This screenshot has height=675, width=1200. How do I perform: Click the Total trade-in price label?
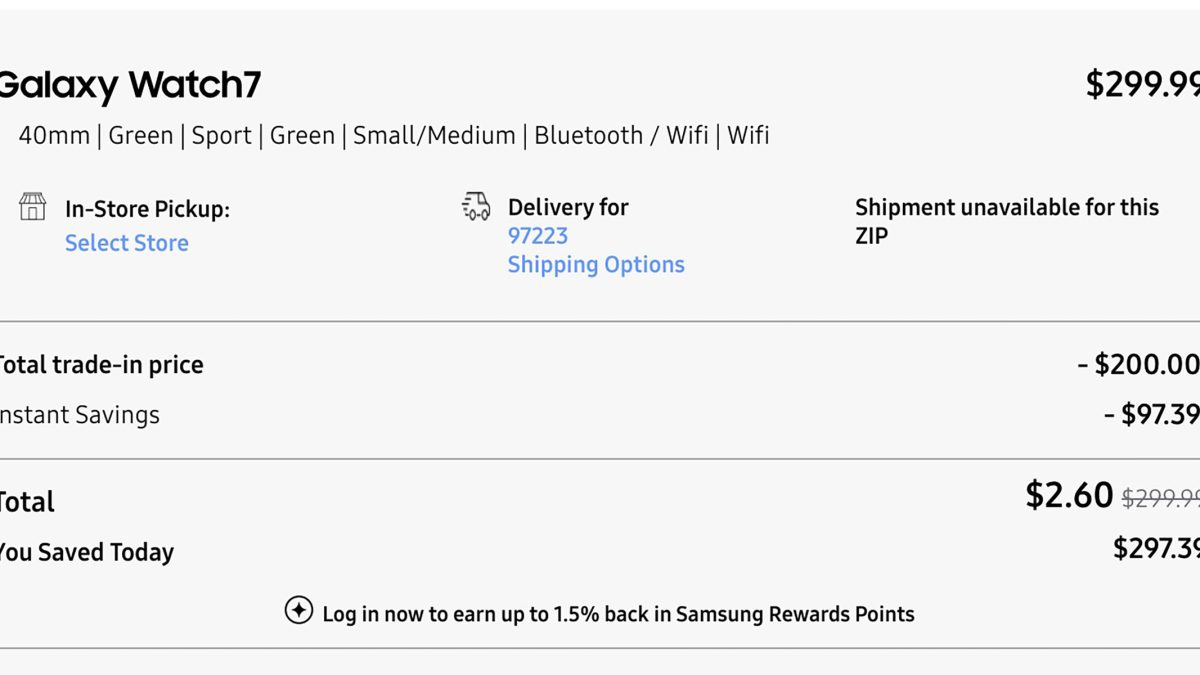[x=100, y=365]
